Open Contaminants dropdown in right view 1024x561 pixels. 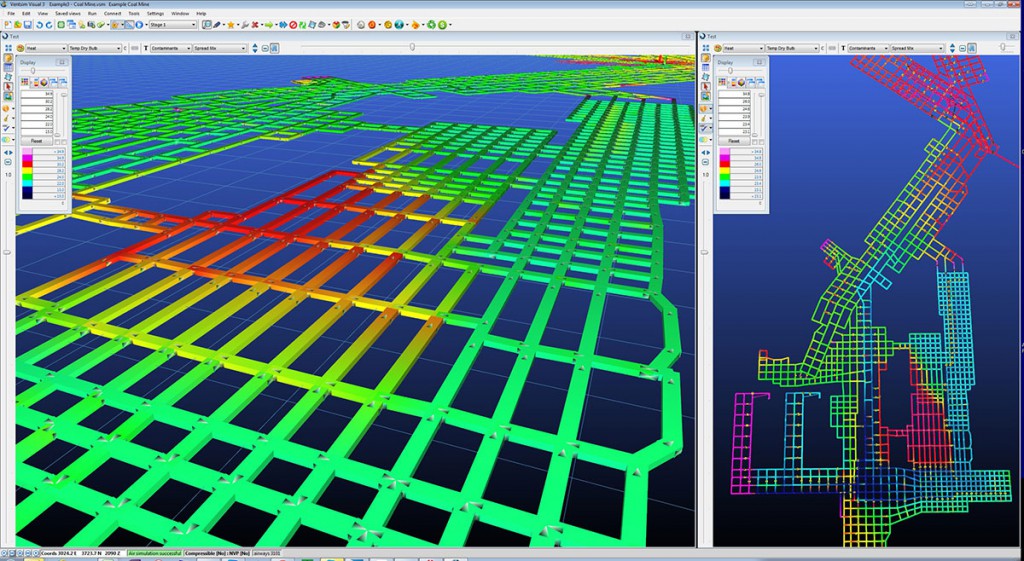point(869,48)
